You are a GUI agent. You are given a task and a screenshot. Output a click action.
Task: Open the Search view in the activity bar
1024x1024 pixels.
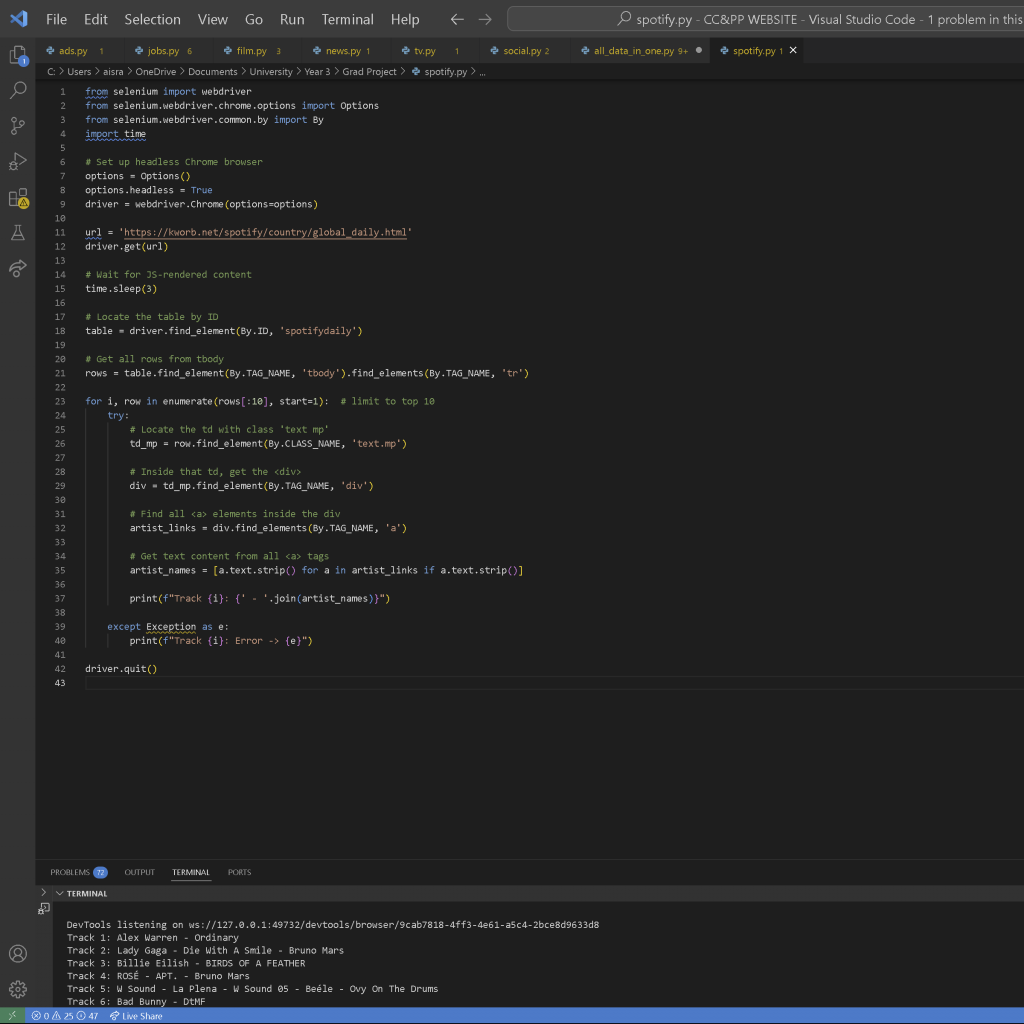pyautogui.click(x=18, y=90)
